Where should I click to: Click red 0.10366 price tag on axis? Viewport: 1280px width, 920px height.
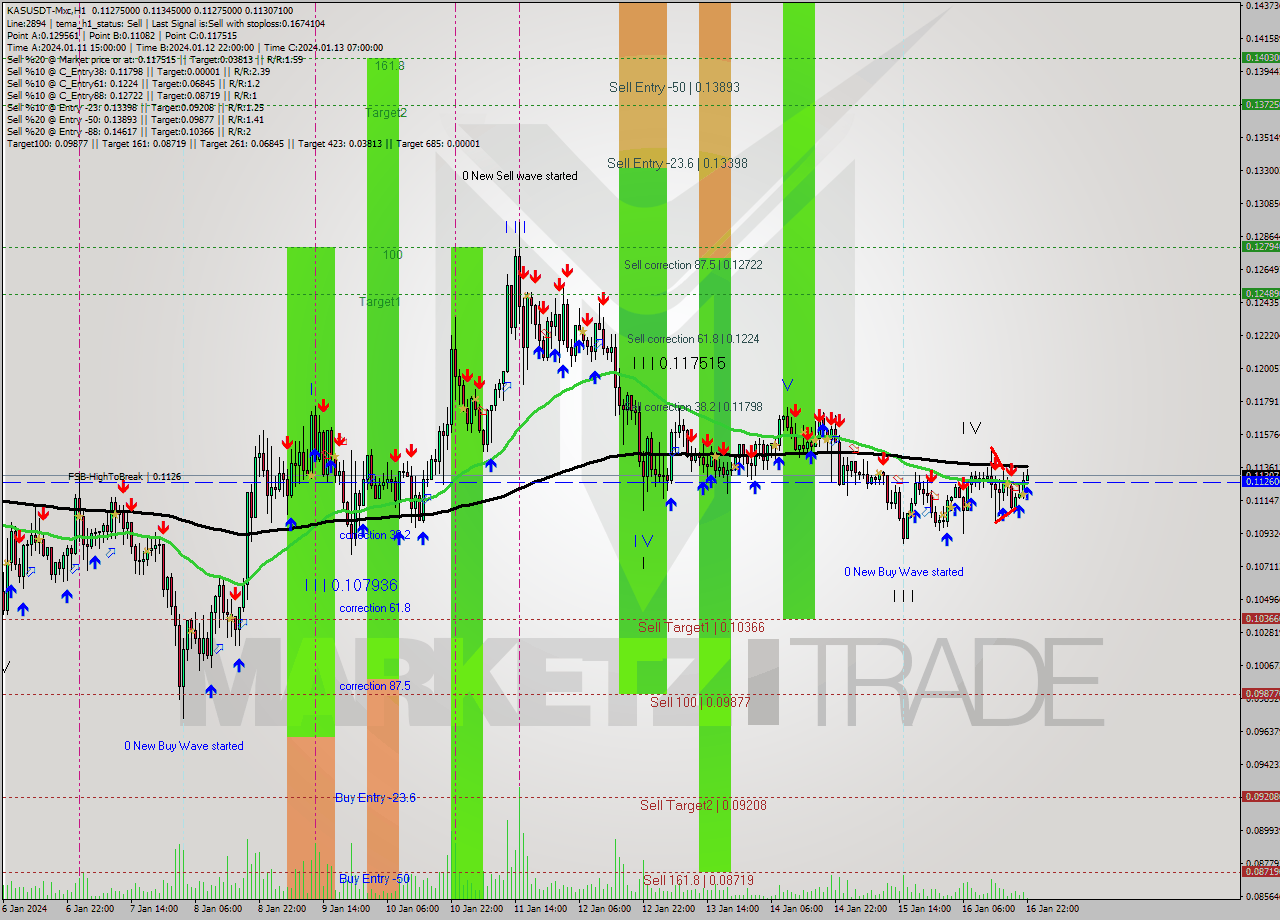point(1260,618)
